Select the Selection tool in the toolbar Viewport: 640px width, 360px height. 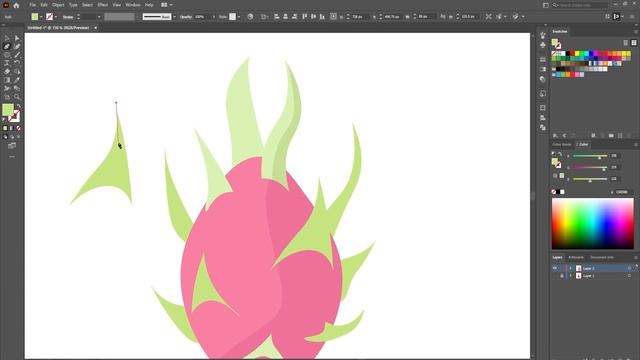pos(7,38)
